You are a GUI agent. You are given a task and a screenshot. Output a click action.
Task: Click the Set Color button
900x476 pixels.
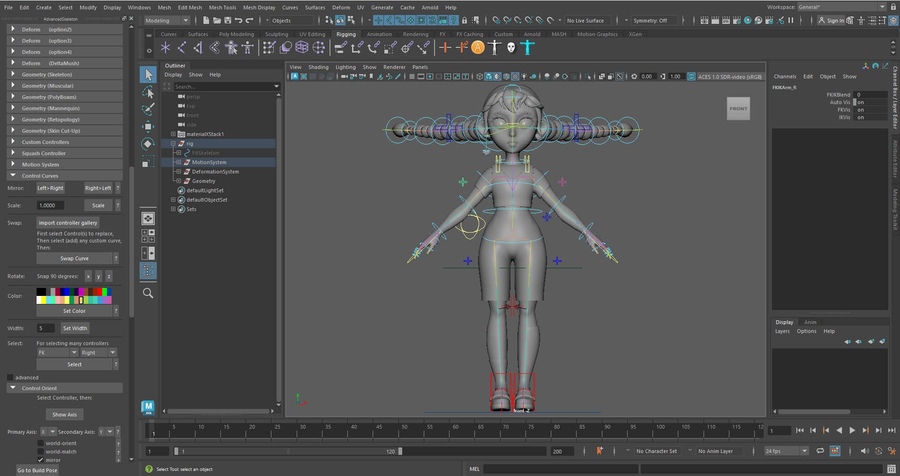tap(75, 310)
